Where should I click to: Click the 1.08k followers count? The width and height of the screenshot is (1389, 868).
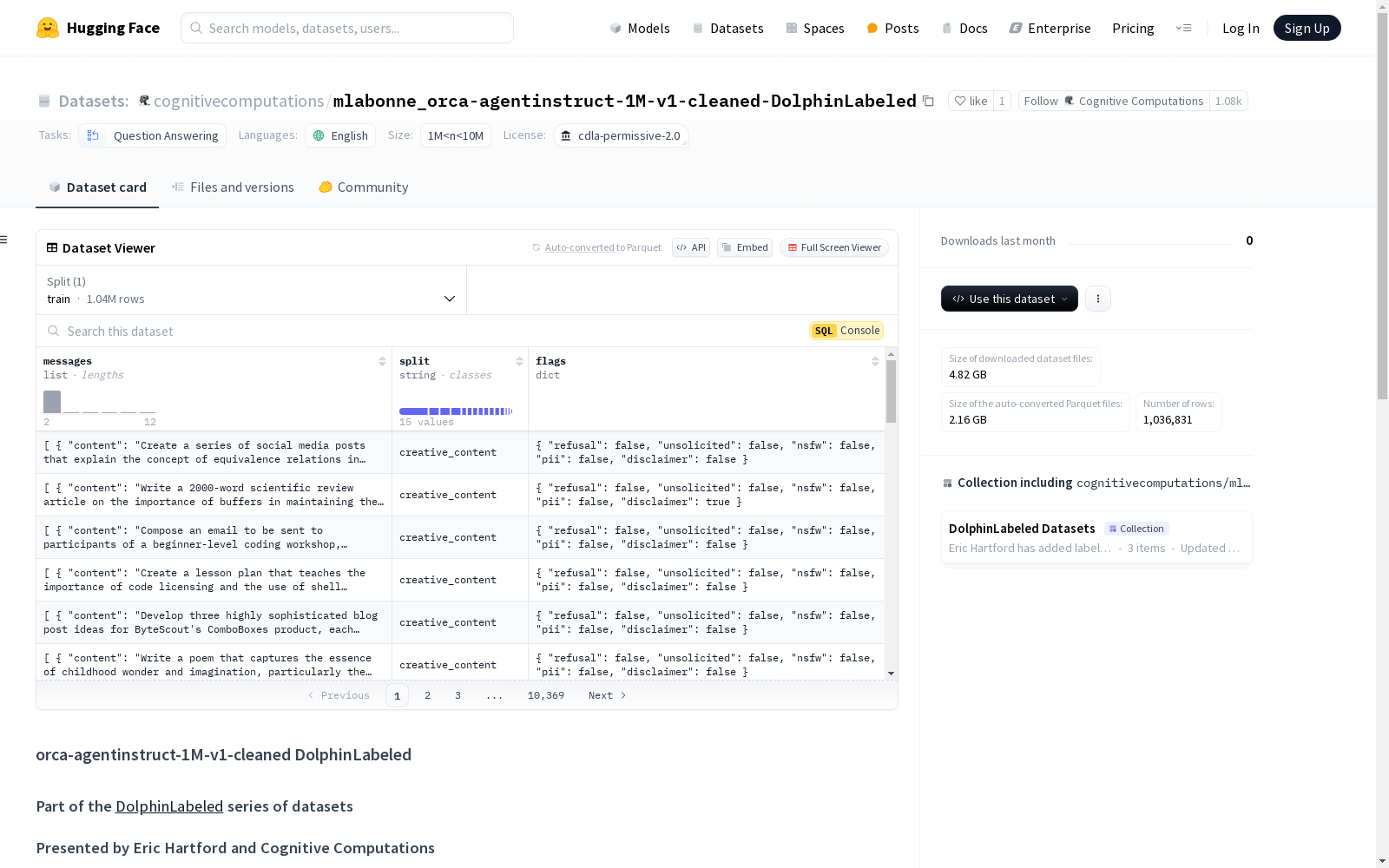(1228, 101)
